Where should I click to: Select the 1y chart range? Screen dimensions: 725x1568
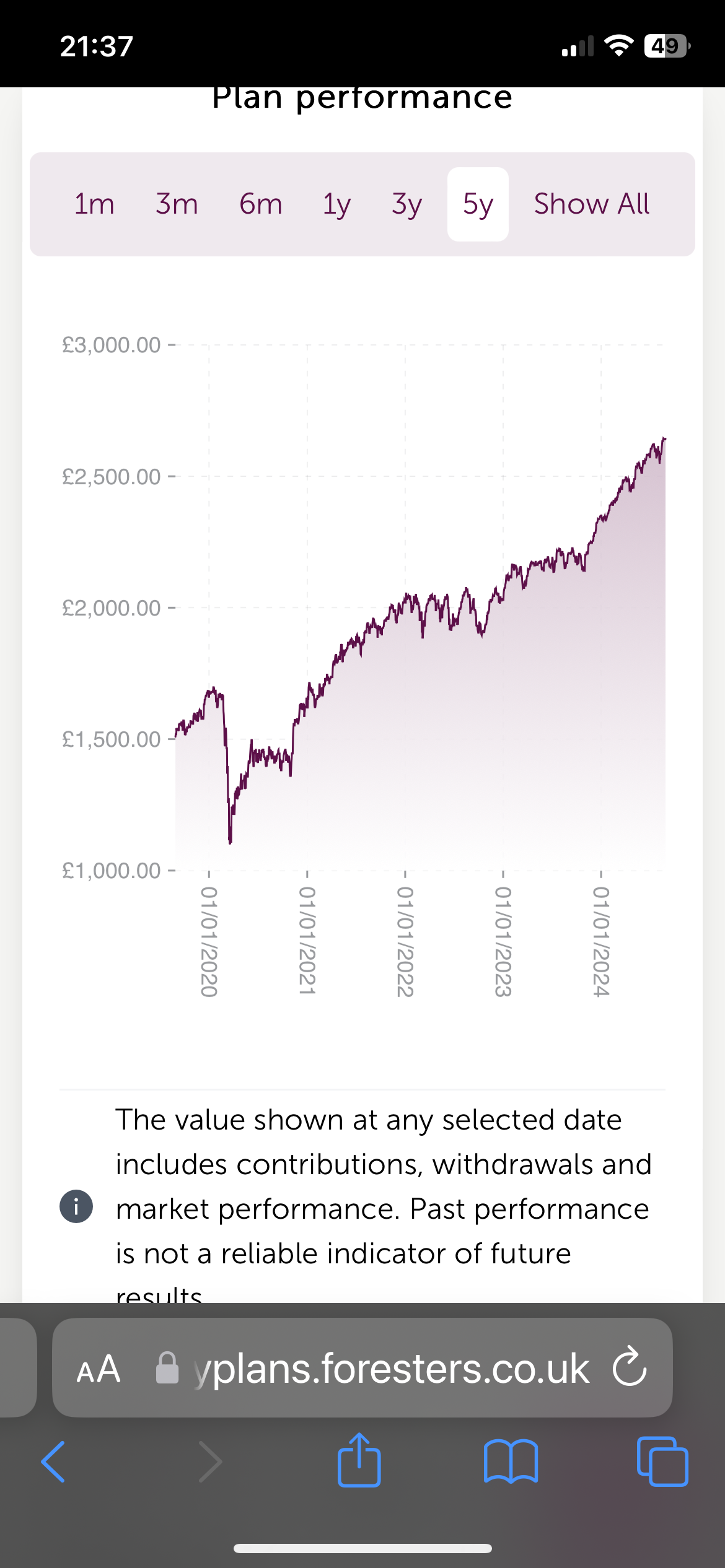pyautogui.click(x=336, y=204)
